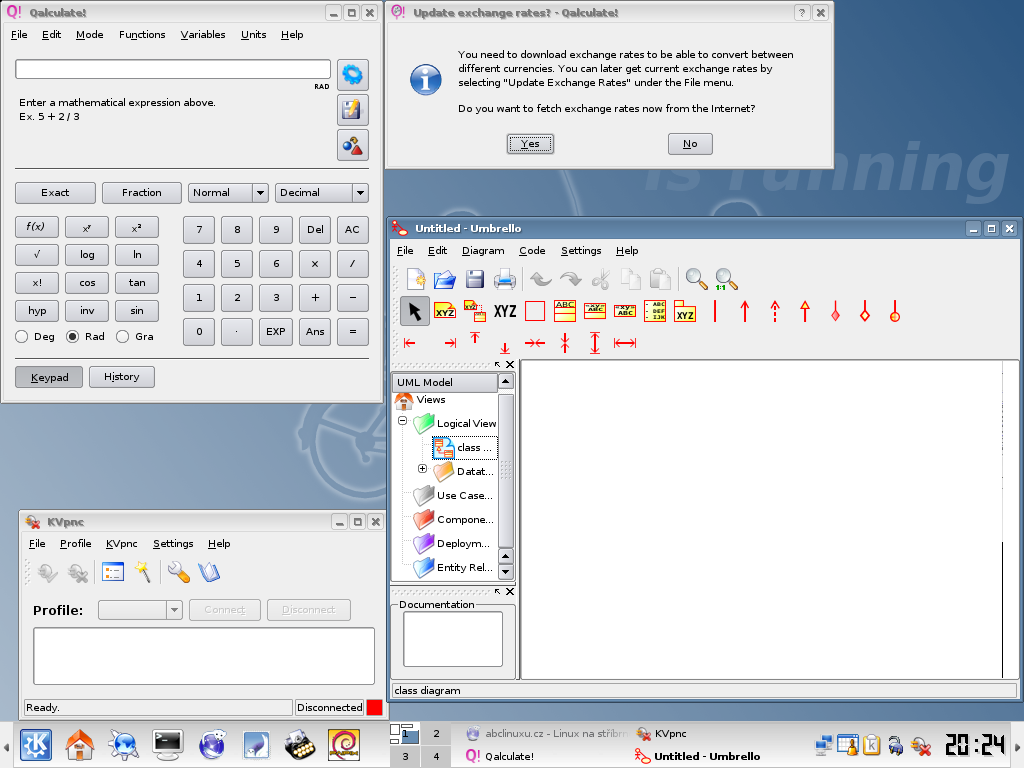The image size is (1024, 768).
Task: Select the Gra angle radio button
Action: (x=122, y=336)
